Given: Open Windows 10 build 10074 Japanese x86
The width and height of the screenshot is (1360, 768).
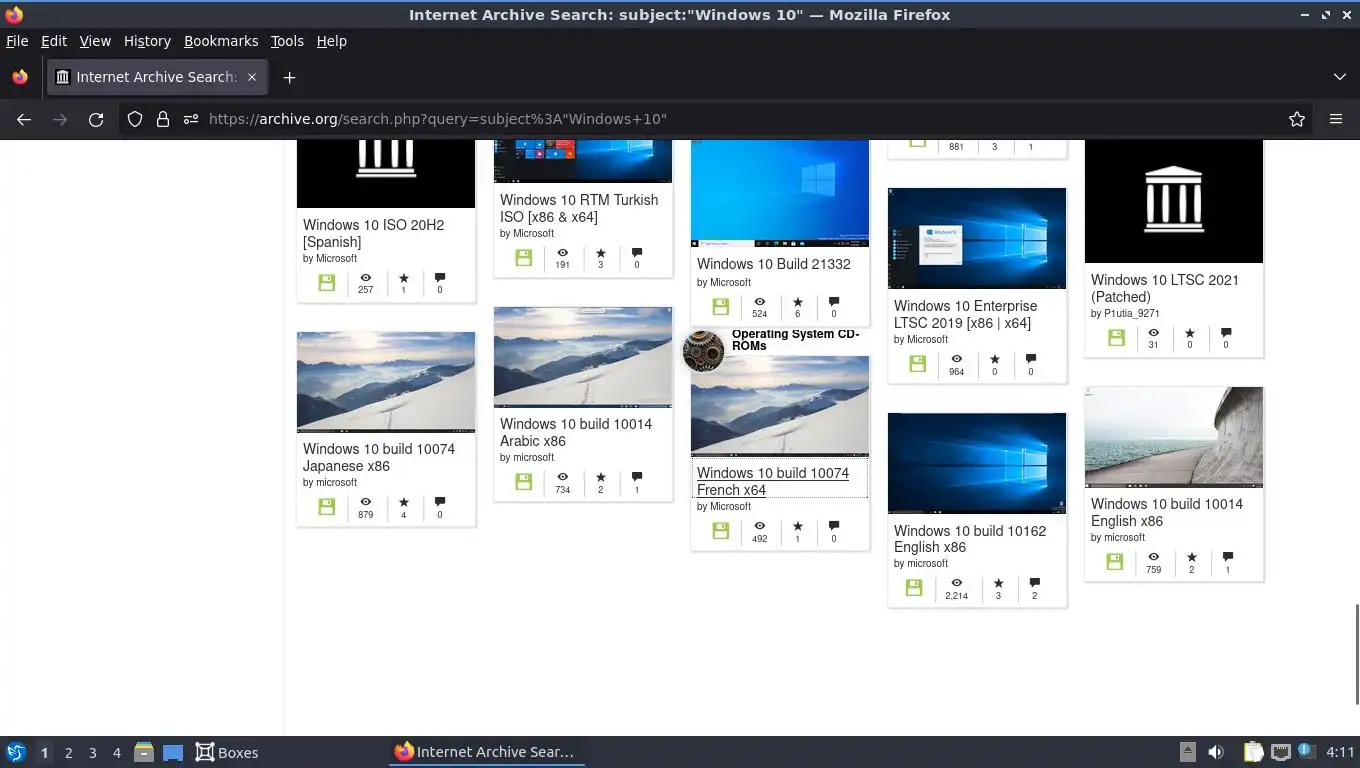Looking at the screenshot, I should point(379,457).
